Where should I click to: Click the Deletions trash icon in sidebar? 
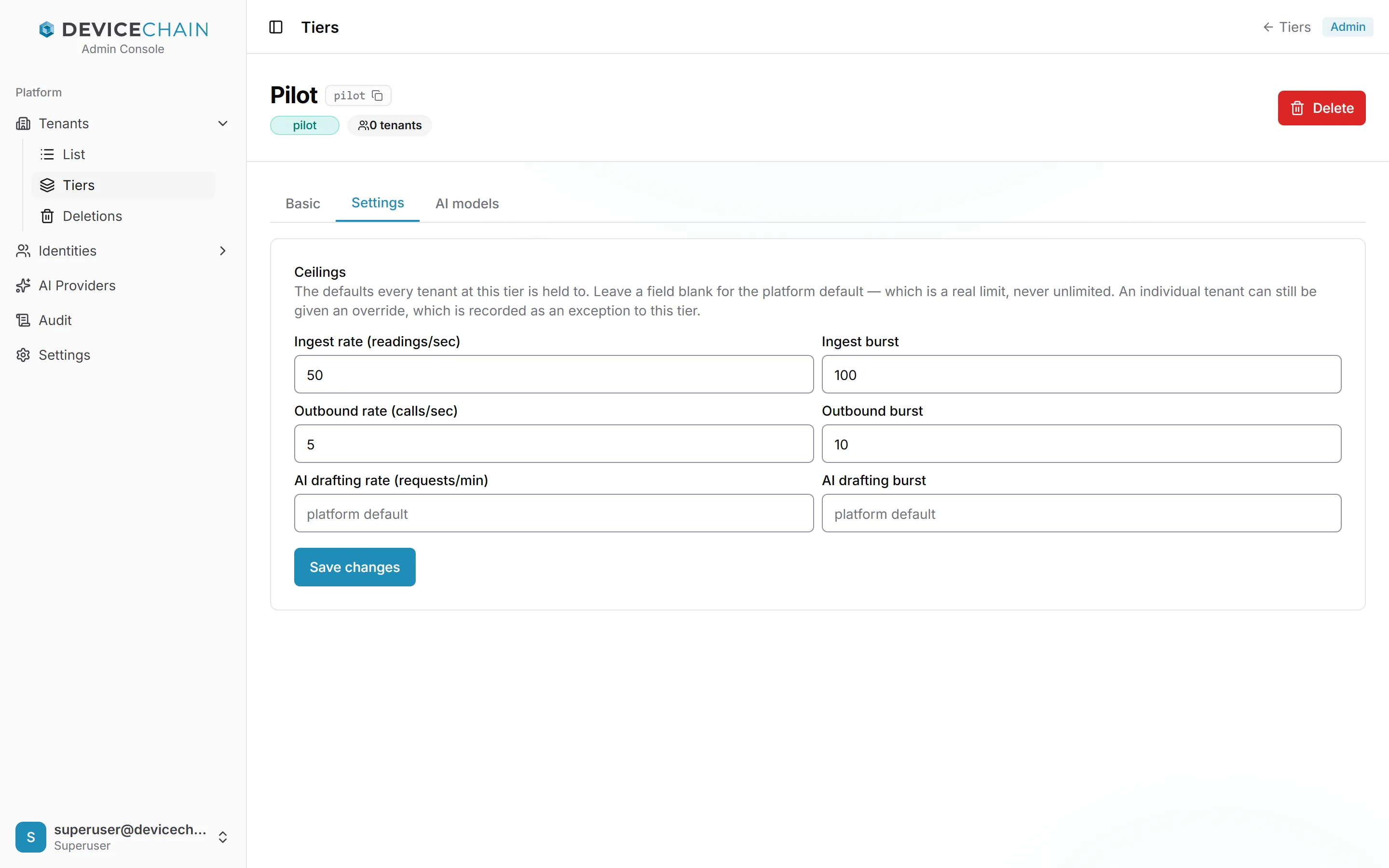(x=47, y=216)
